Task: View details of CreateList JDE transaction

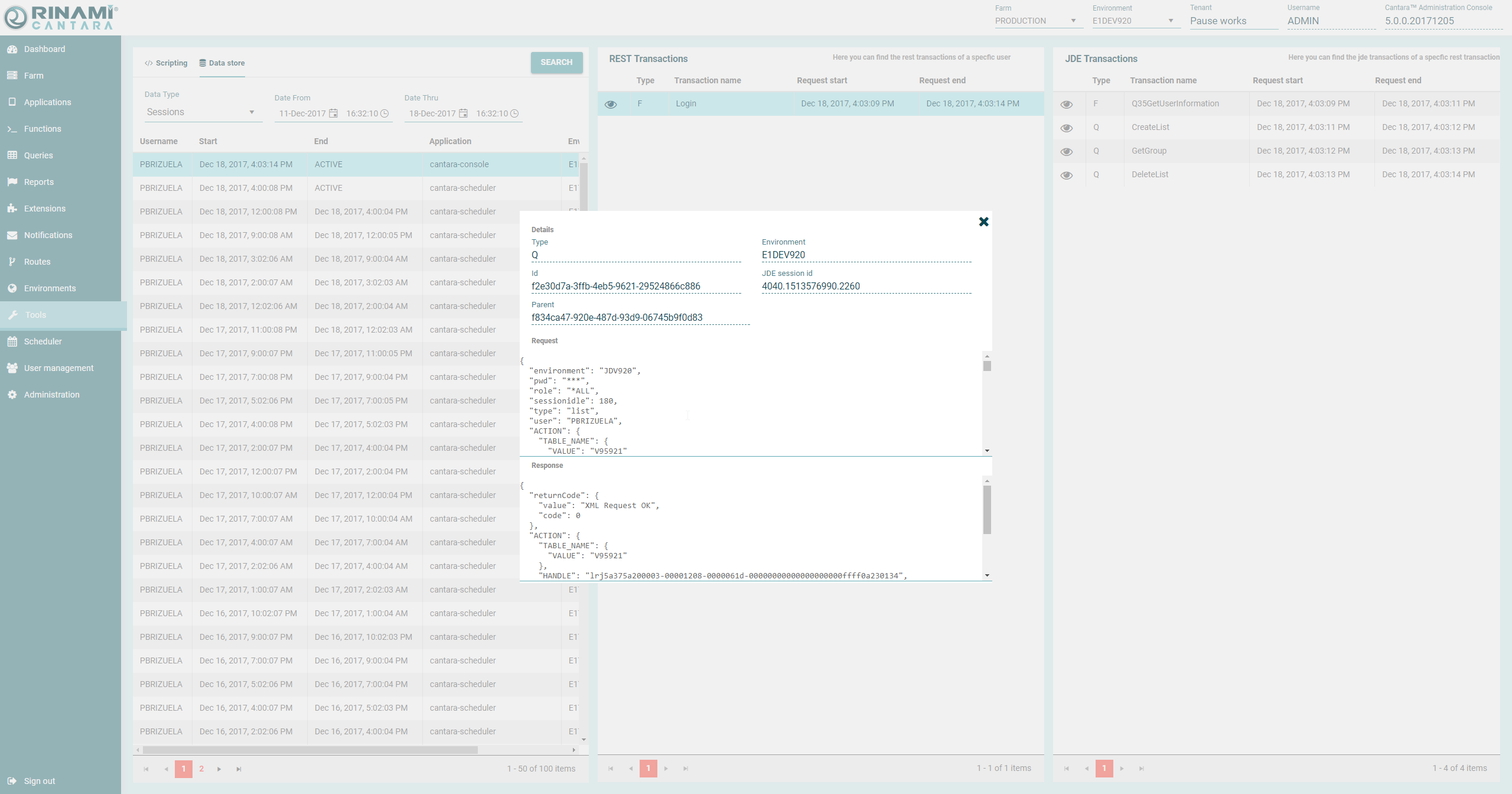Action: 1066,128
